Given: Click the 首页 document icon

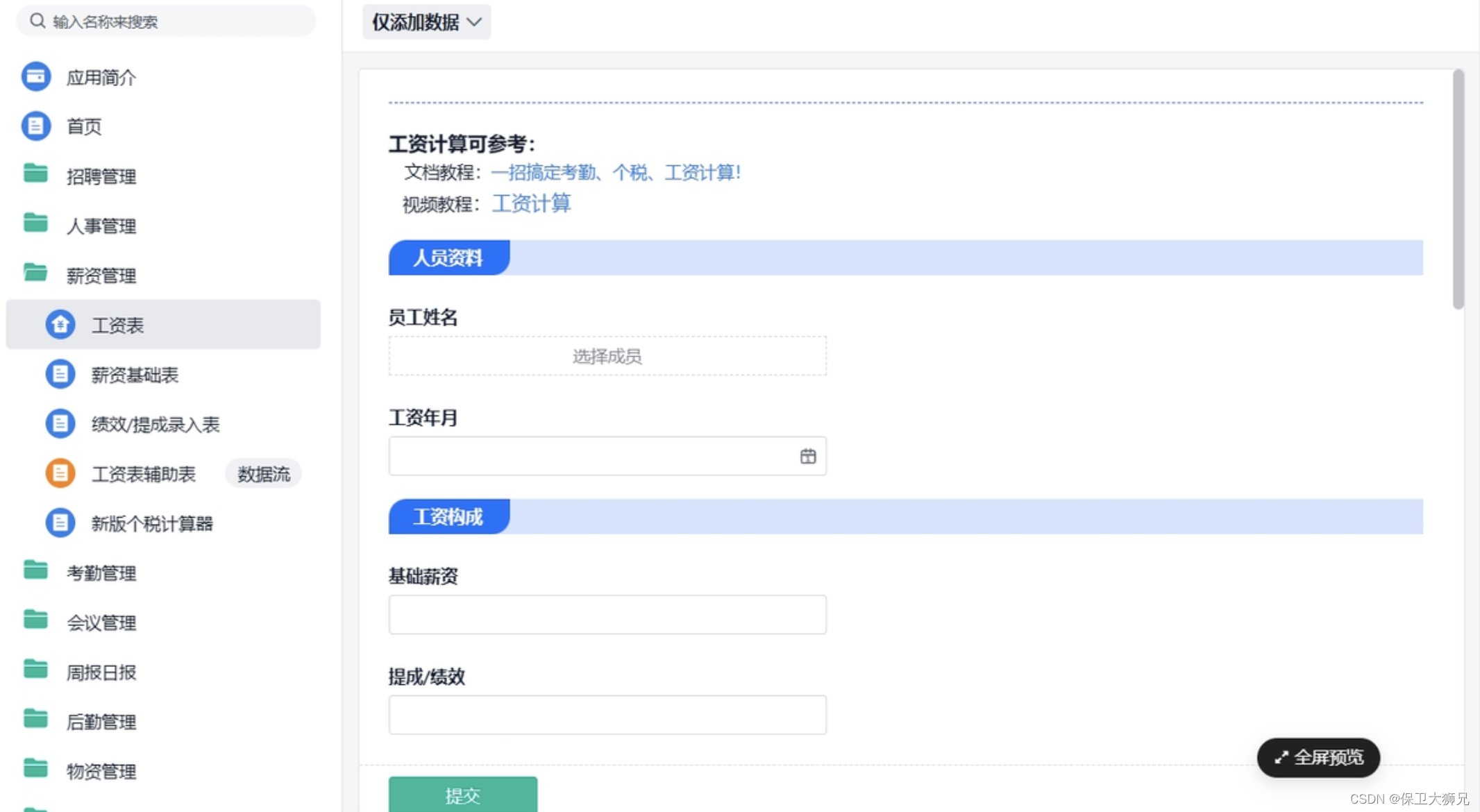Looking at the screenshot, I should point(36,126).
